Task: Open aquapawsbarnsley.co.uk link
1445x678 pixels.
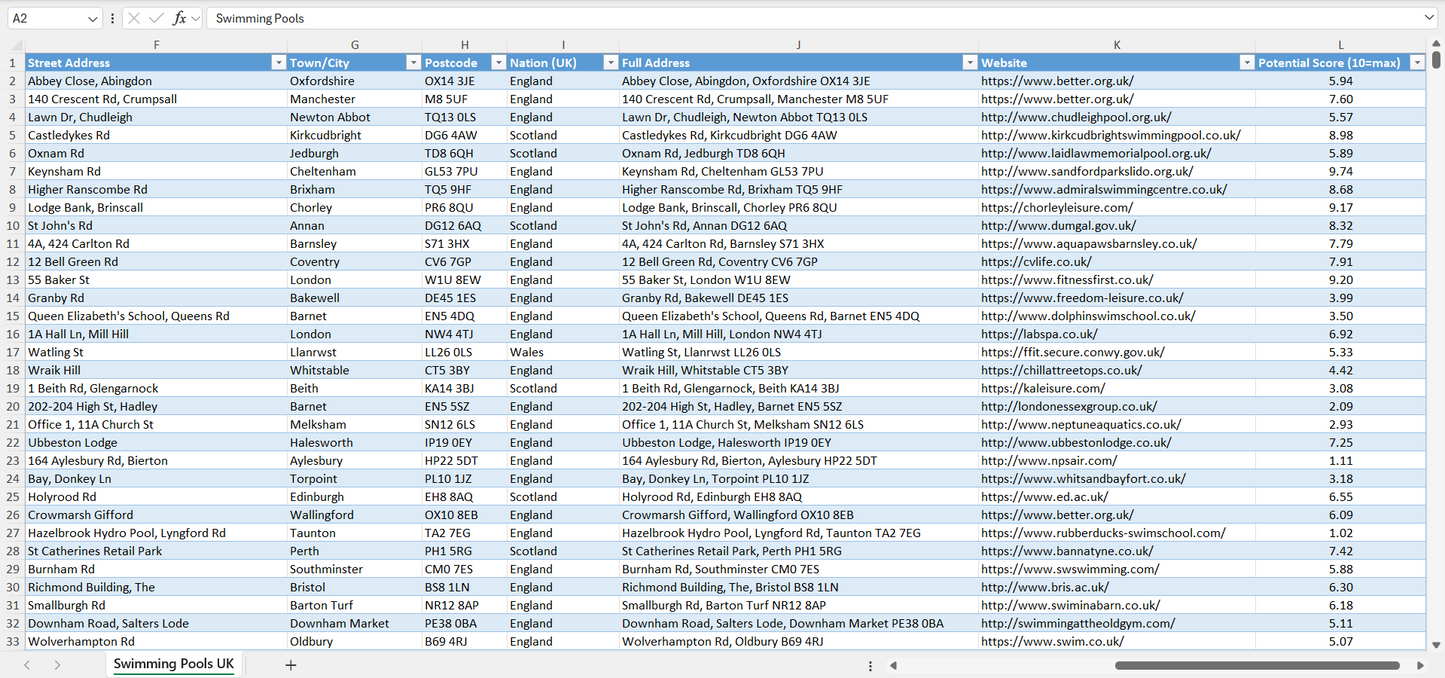Action: pyautogui.click(x=1089, y=244)
